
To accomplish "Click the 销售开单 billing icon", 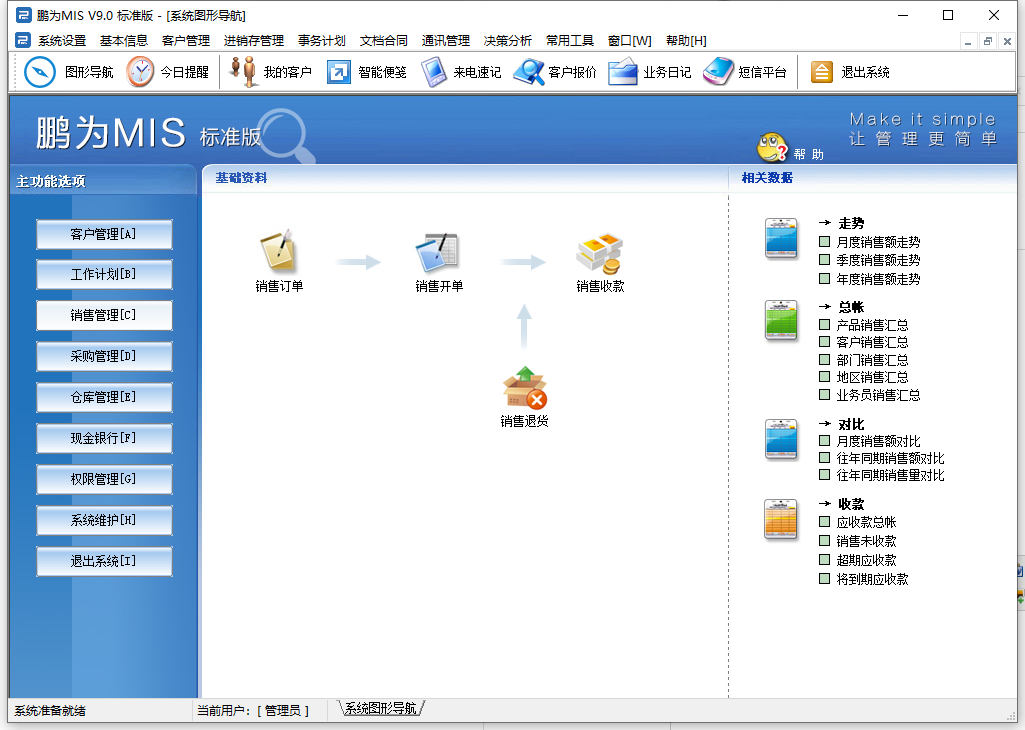I will point(438,252).
